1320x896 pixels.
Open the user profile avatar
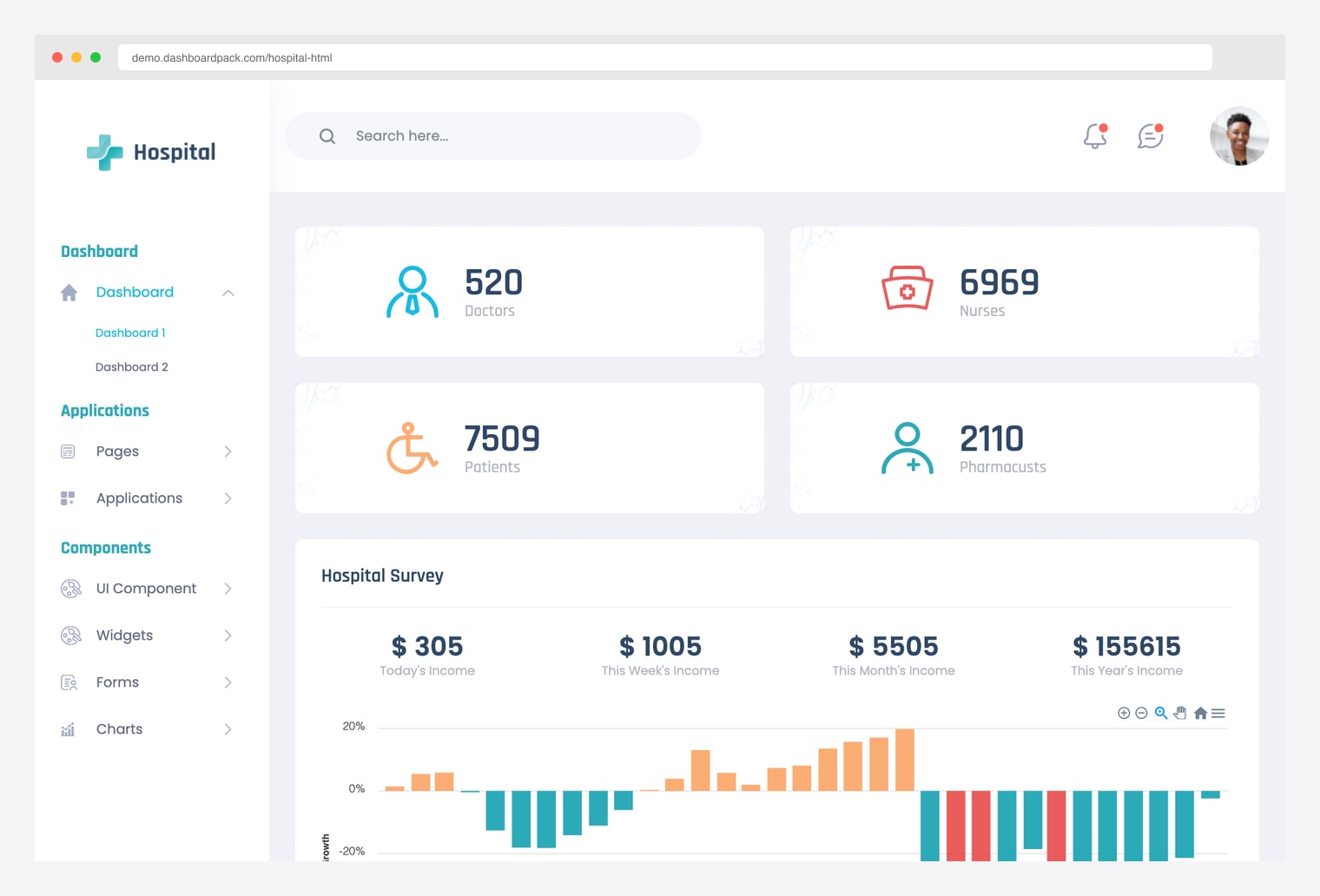pos(1239,136)
